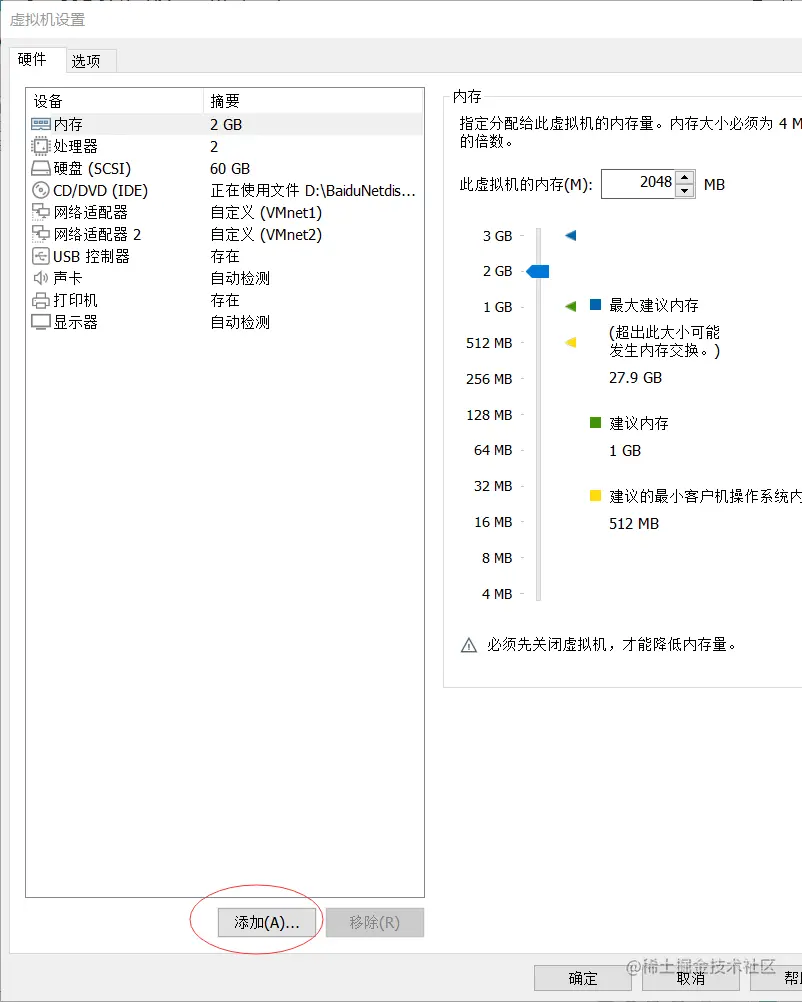The width and height of the screenshot is (802, 1002).
Task: Click the USB controller icon
Action: 40,256
